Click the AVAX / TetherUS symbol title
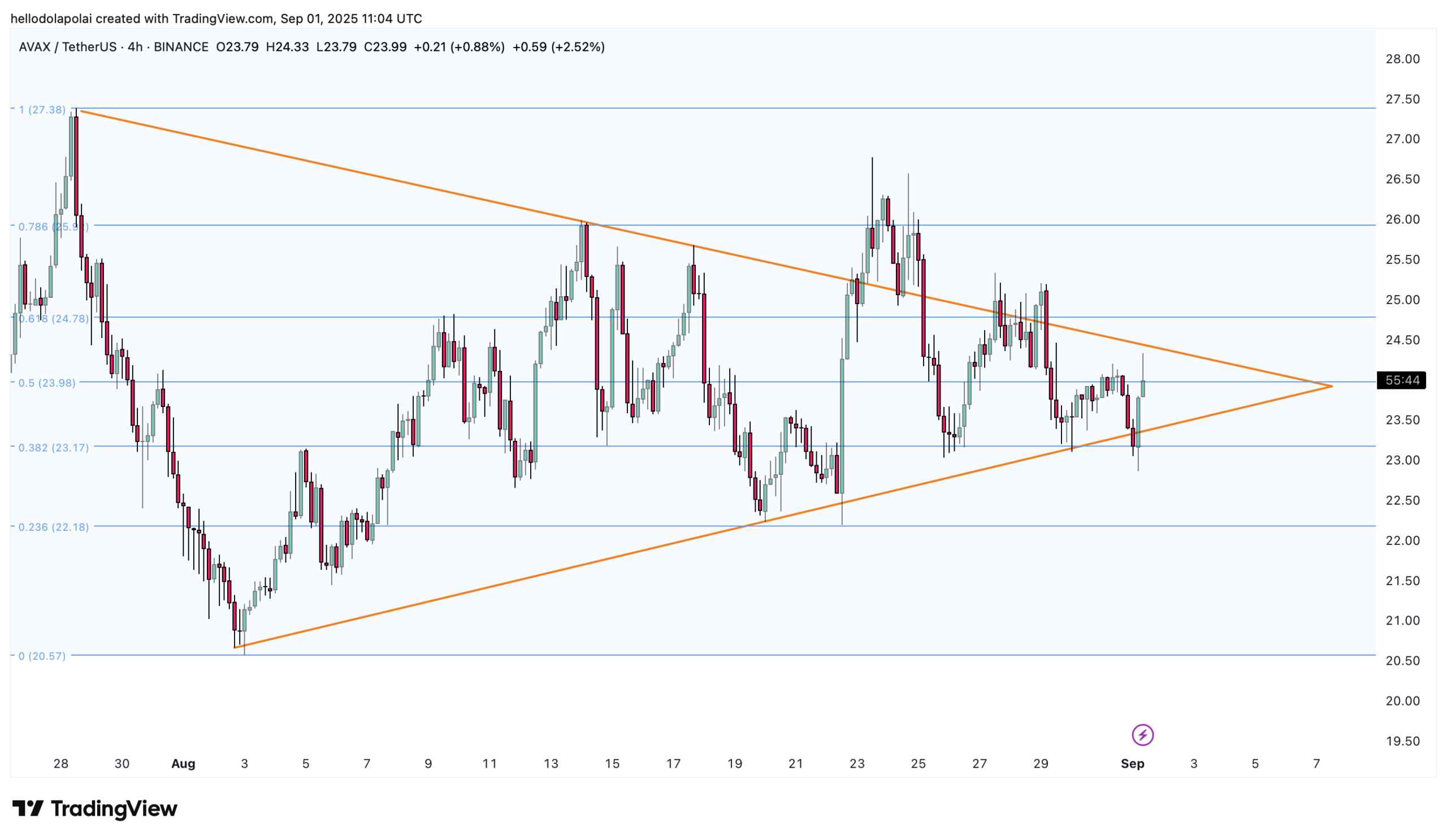The width and height of the screenshot is (1447, 840). [67, 47]
